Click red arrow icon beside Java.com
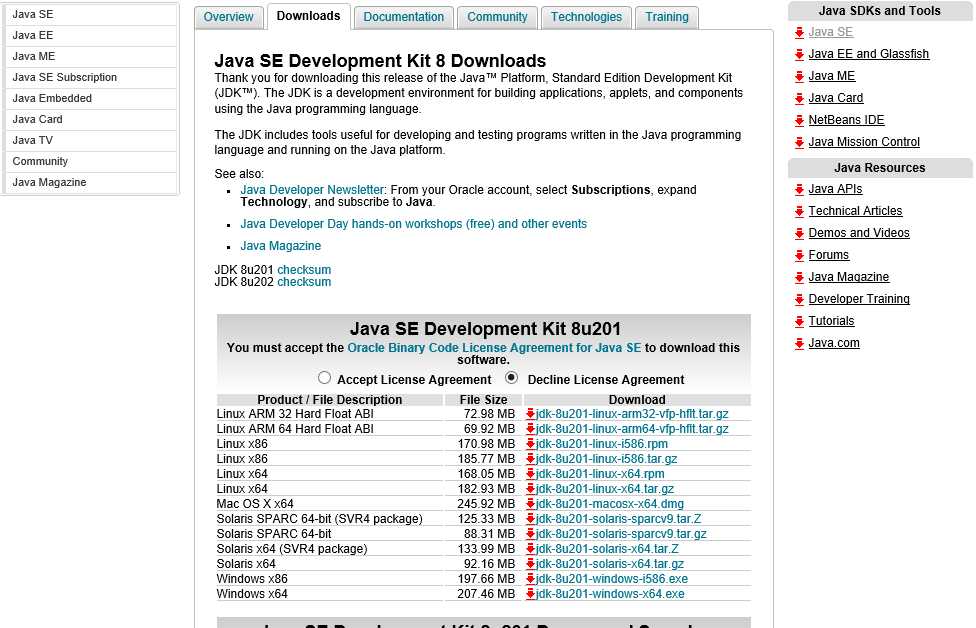 pos(800,344)
